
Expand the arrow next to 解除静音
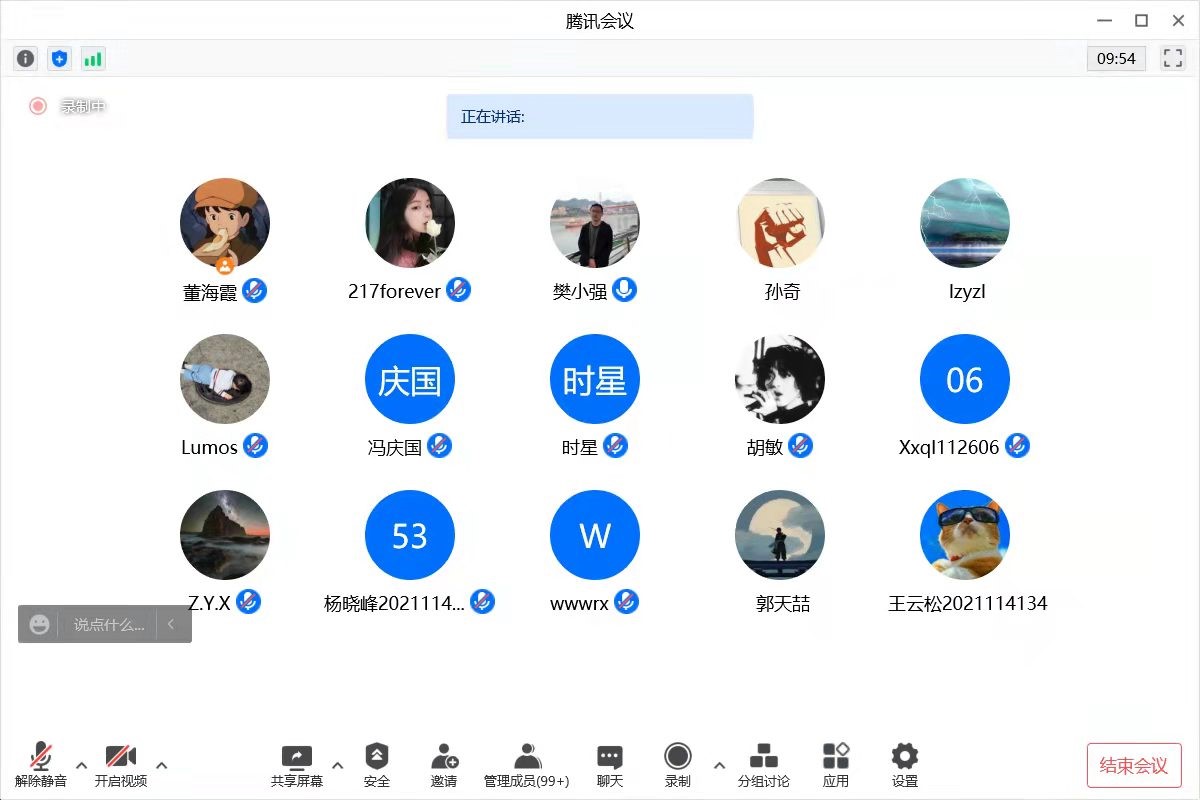coord(82,766)
